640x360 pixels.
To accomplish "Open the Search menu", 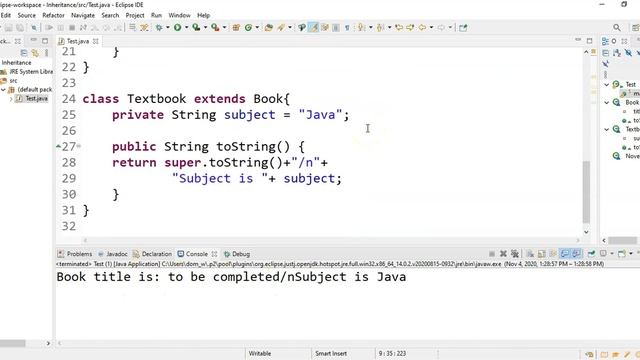I will (x=110, y=15).
